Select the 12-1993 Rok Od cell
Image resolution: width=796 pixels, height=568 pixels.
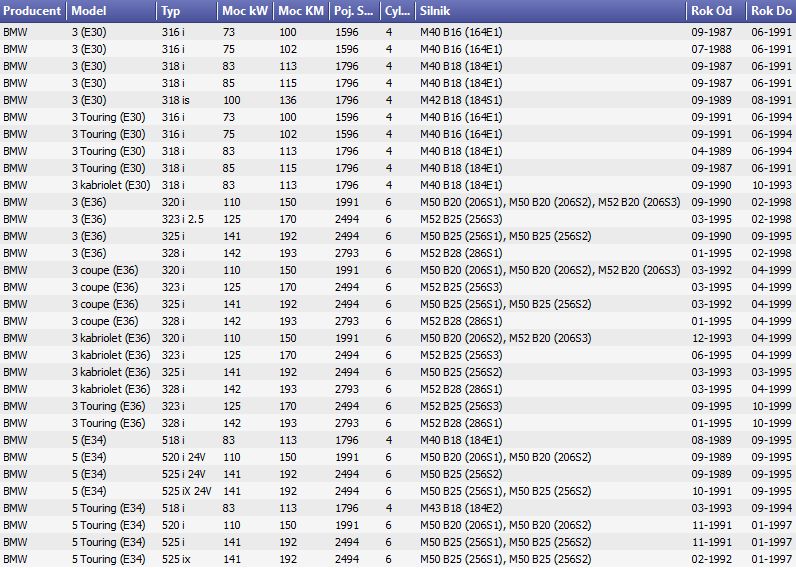pyautogui.click(x=711, y=338)
